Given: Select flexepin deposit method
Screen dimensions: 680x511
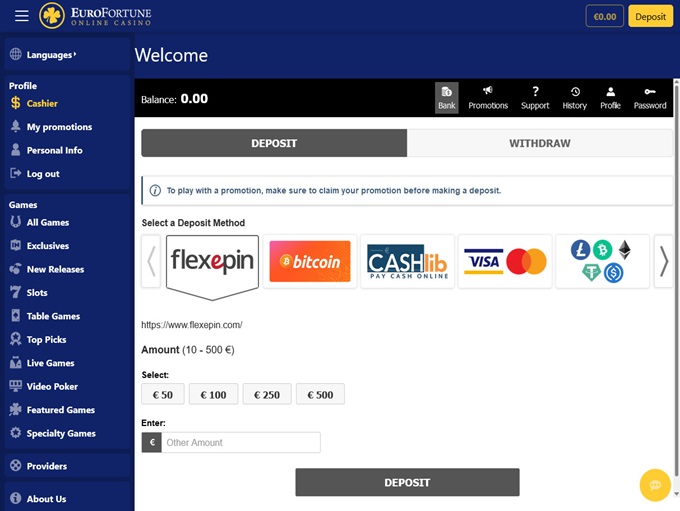Looking at the screenshot, I should [x=212, y=262].
